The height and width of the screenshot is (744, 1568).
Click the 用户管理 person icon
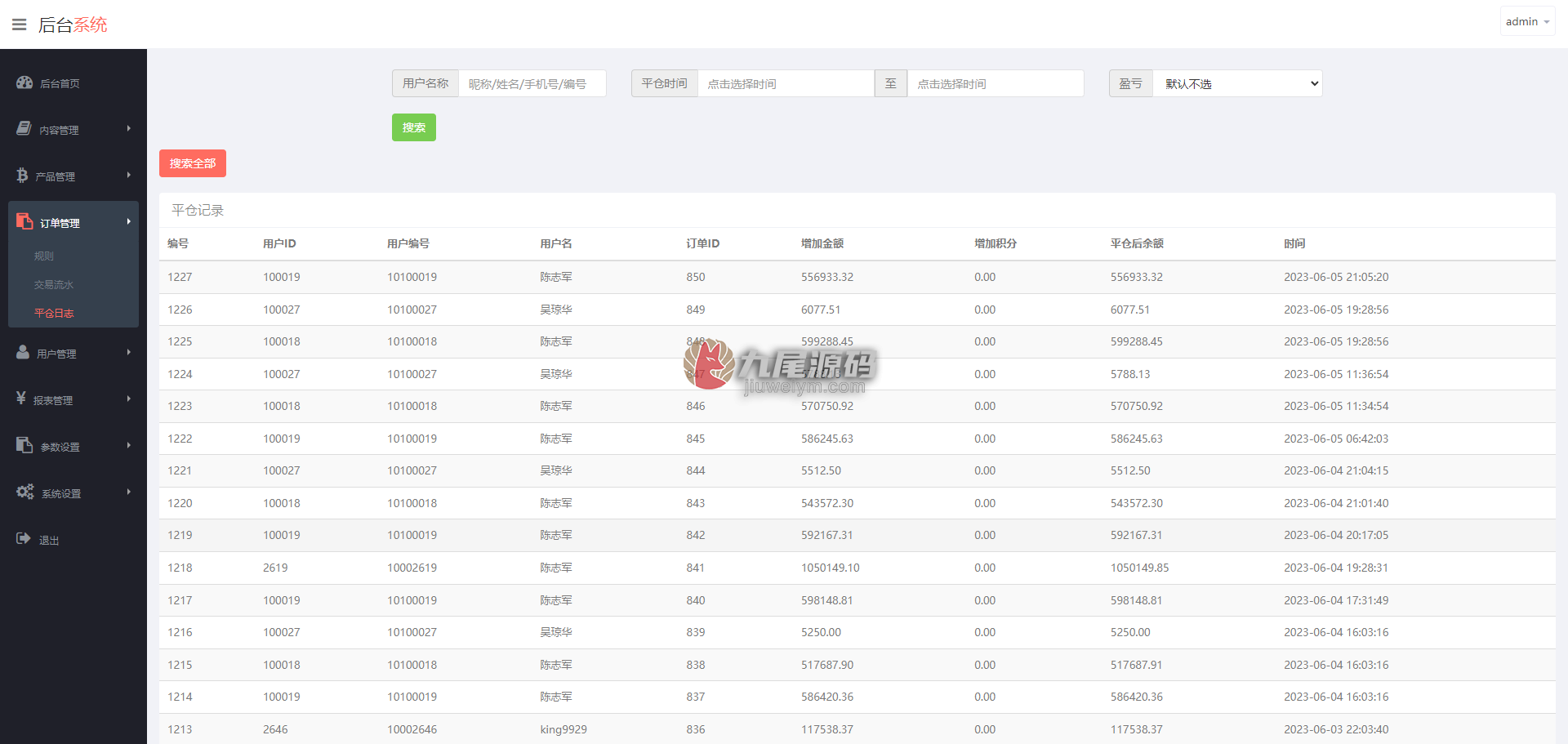point(23,352)
